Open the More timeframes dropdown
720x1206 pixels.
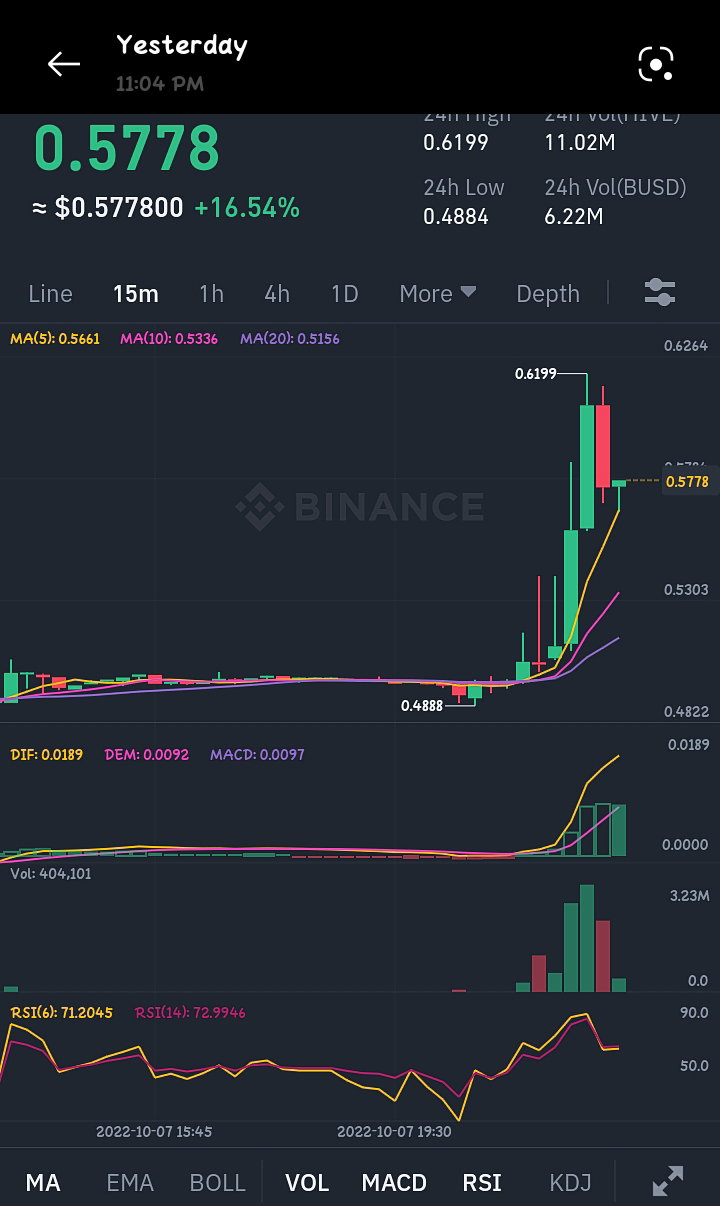pos(437,293)
